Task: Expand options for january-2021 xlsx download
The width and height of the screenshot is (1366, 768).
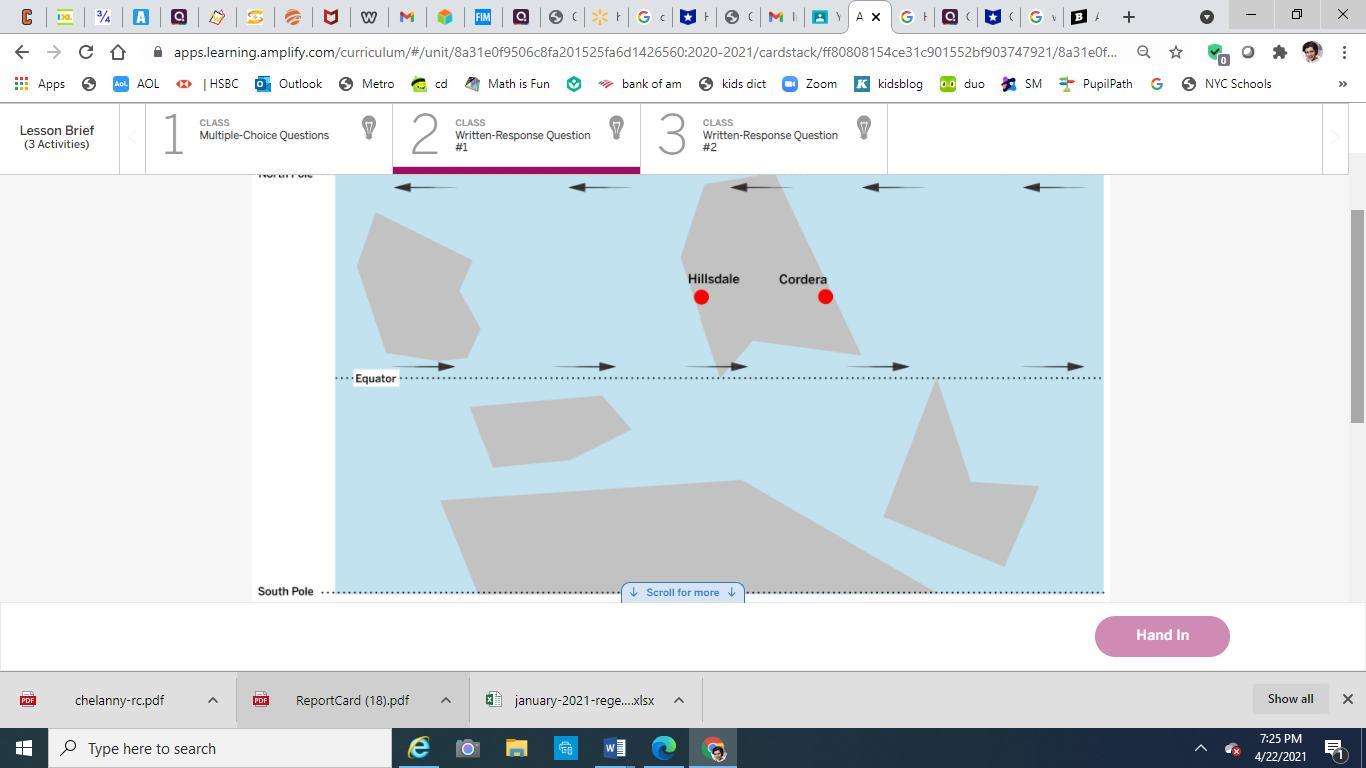Action: pos(678,700)
